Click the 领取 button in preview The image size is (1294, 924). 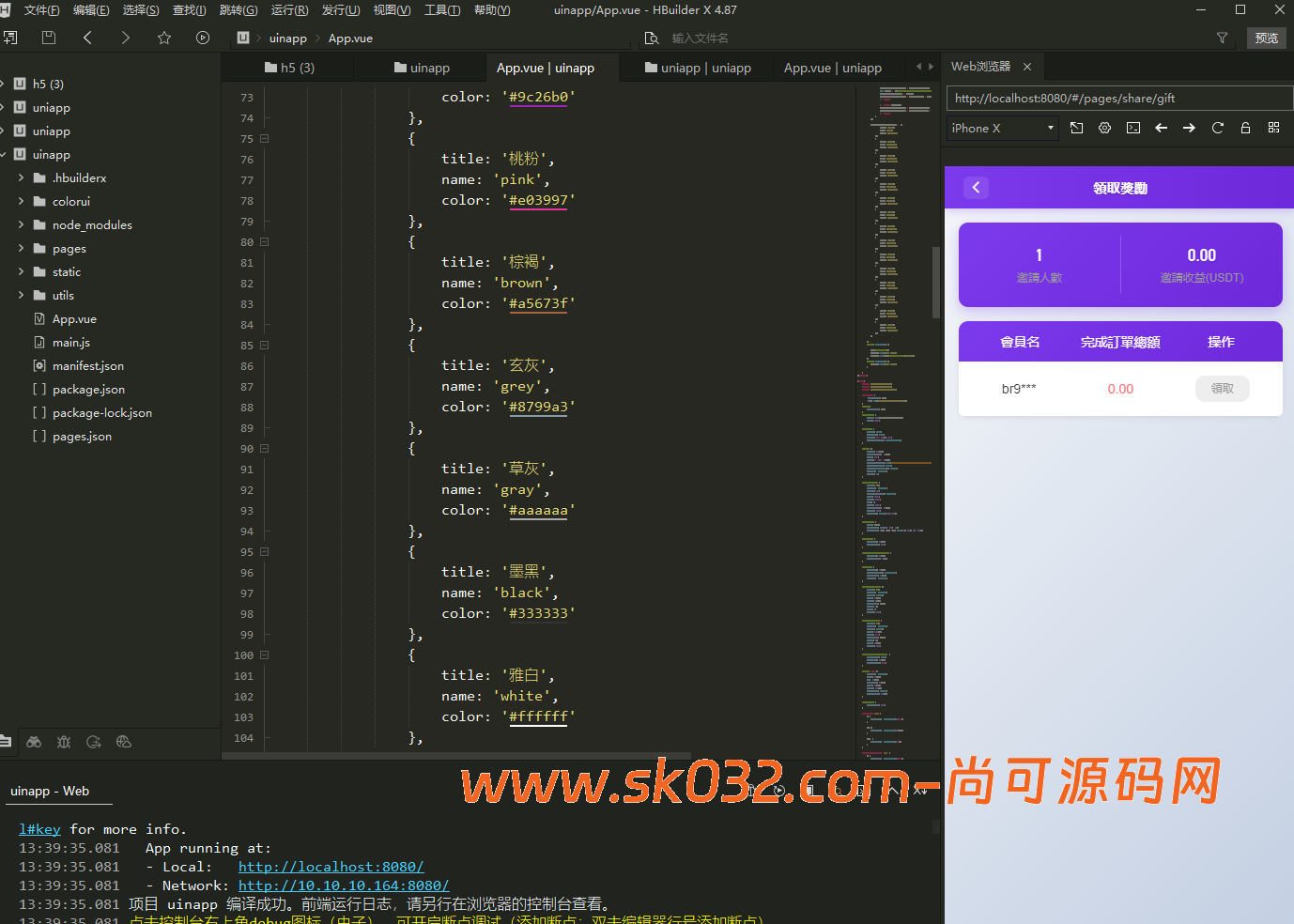1222,389
